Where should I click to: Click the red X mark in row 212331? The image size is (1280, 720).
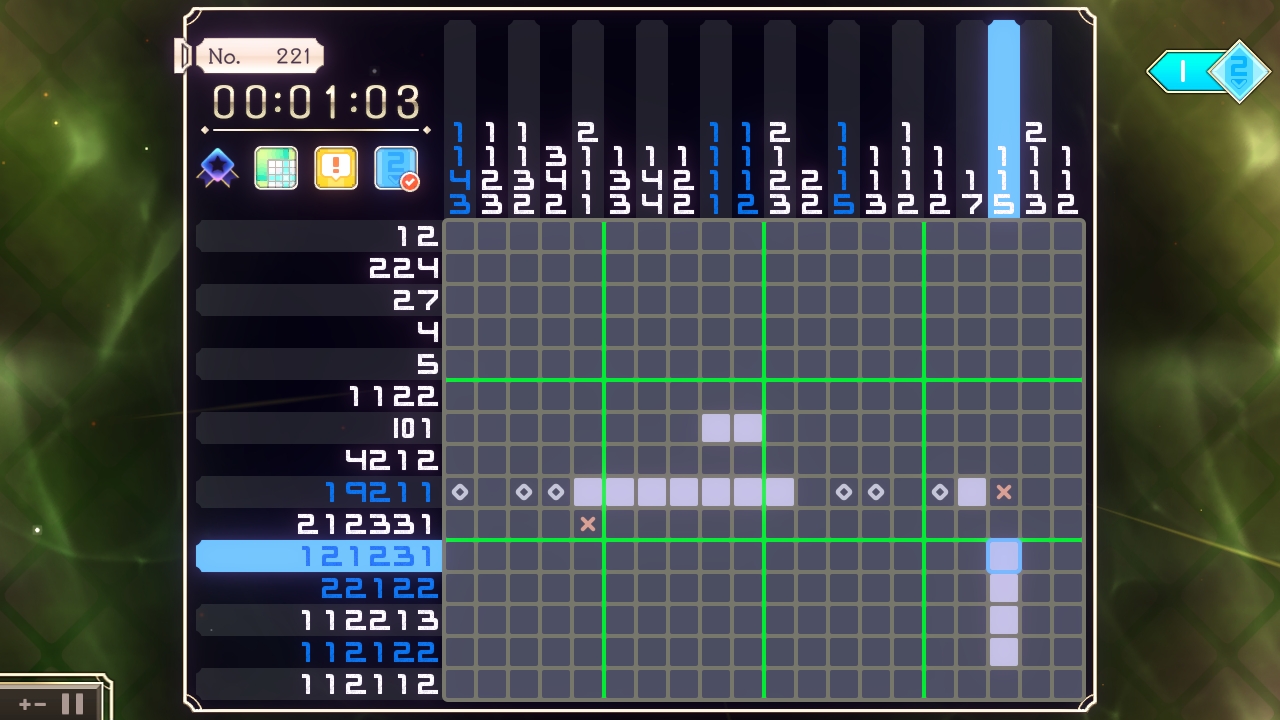tap(588, 524)
